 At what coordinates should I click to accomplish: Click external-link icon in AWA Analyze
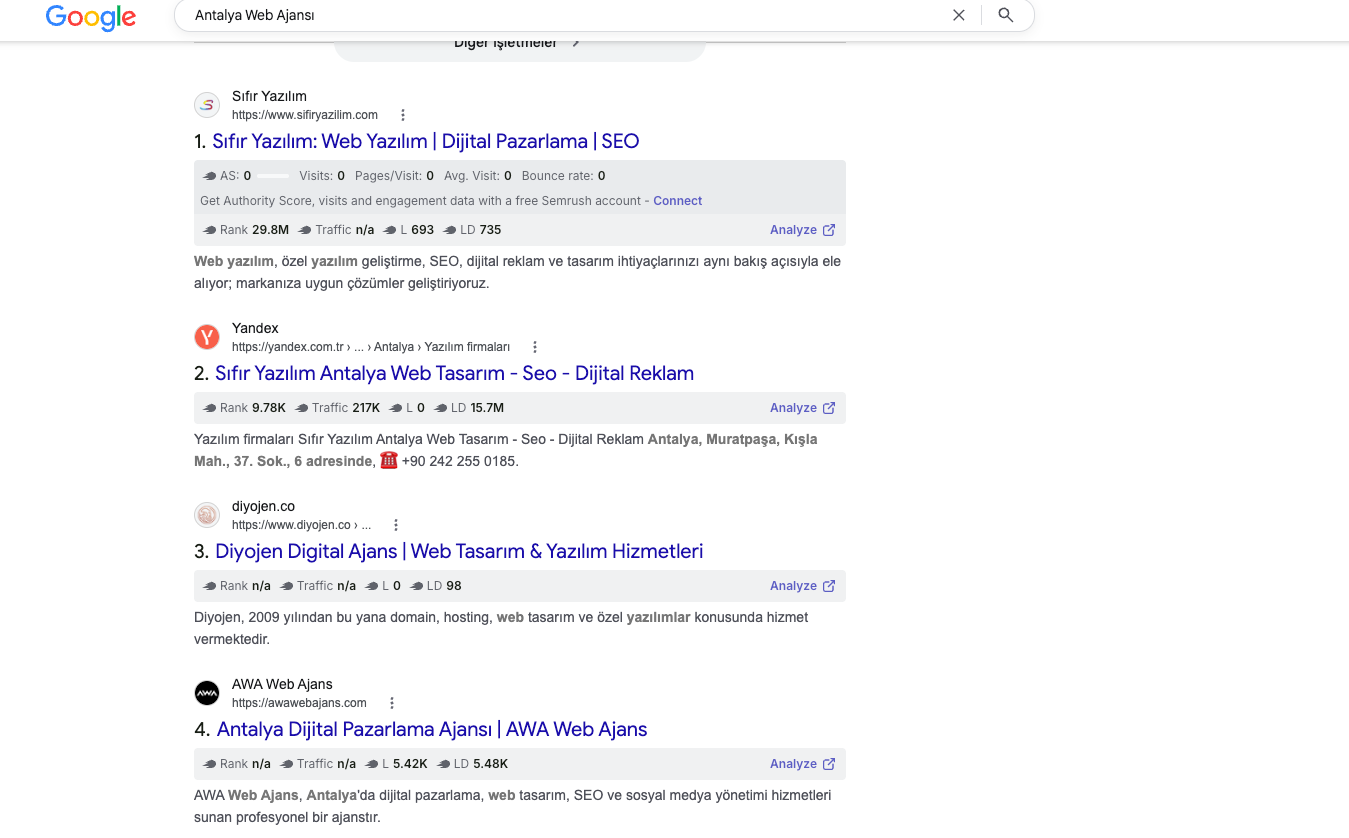point(829,764)
